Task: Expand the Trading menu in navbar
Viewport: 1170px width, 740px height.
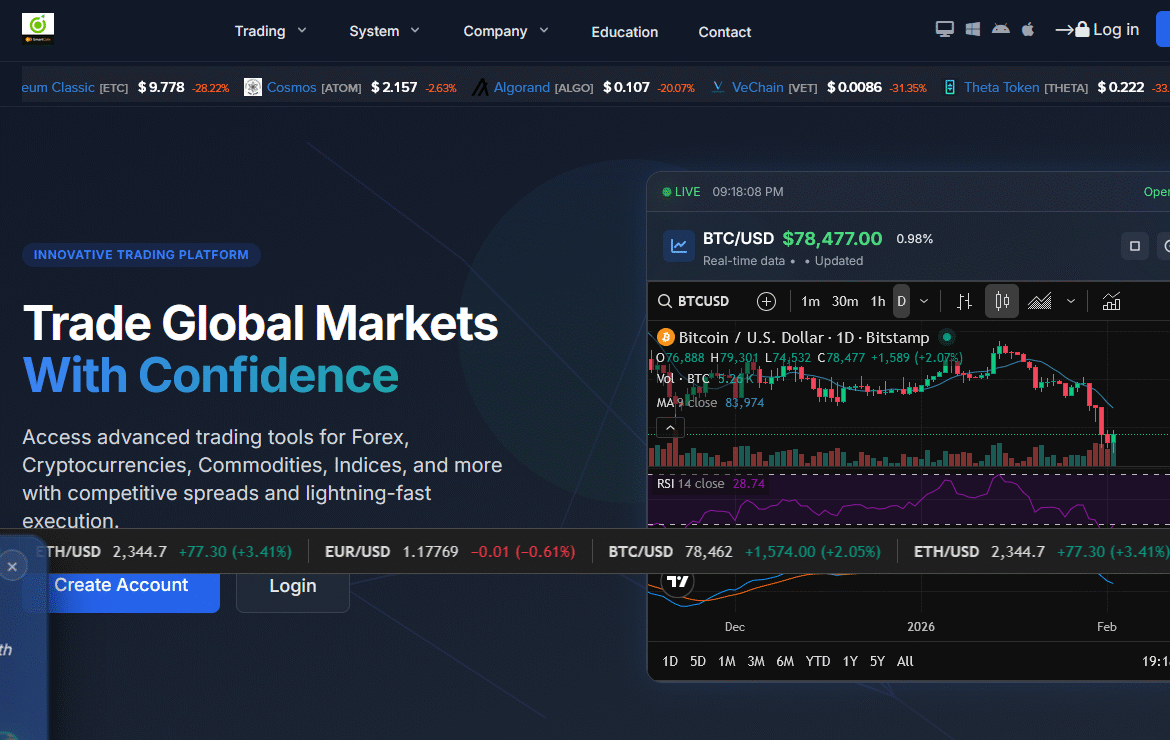Action: 270,31
